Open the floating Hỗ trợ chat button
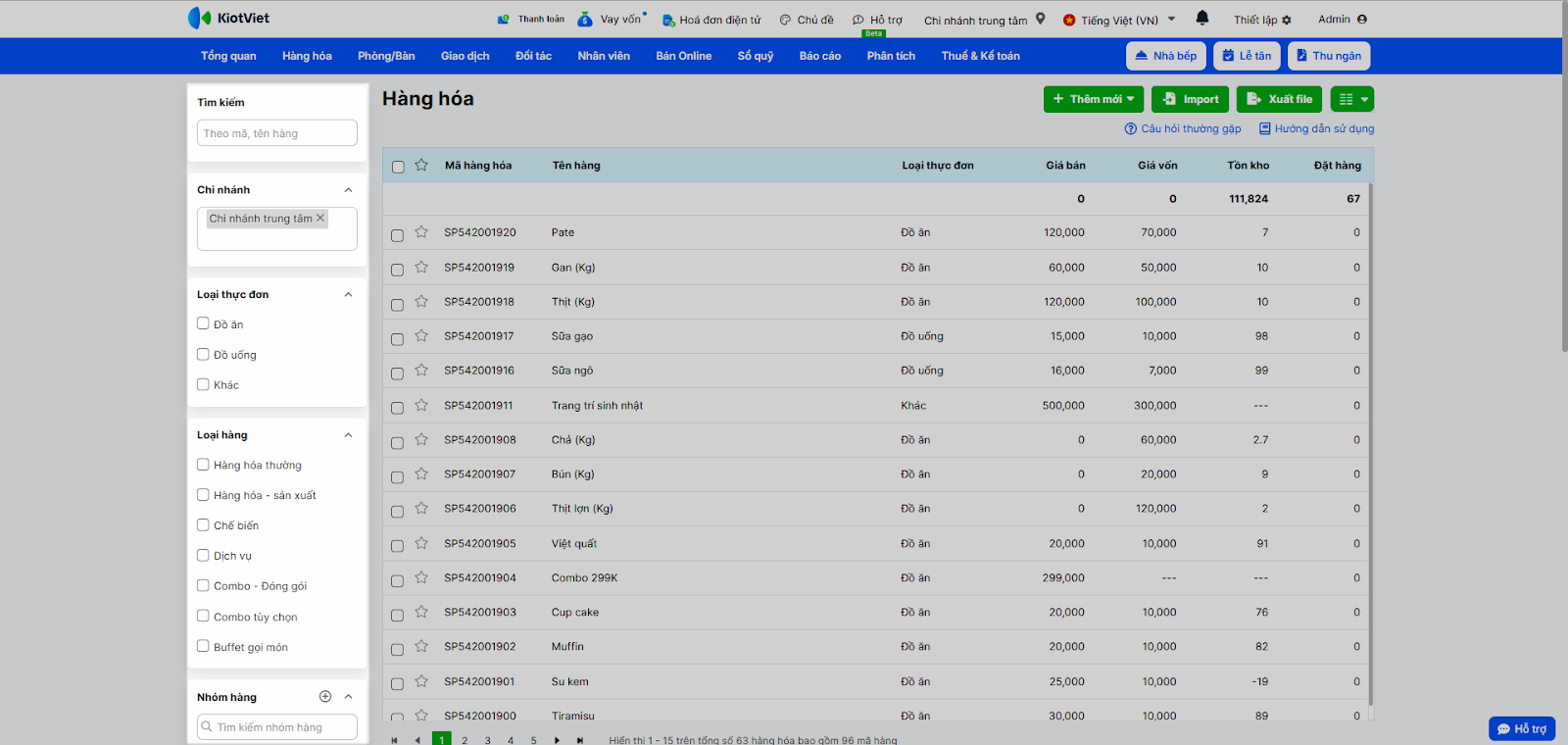Screen dimensions: 1568x745 (x=1522, y=728)
